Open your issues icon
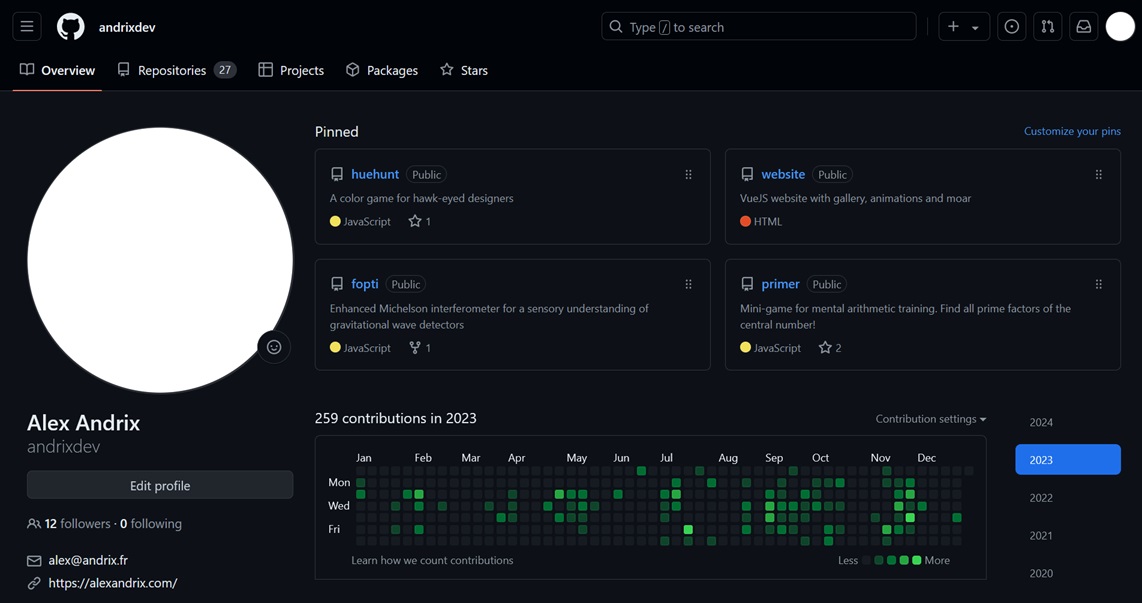Image resolution: width=1142 pixels, height=603 pixels. tap(1011, 26)
